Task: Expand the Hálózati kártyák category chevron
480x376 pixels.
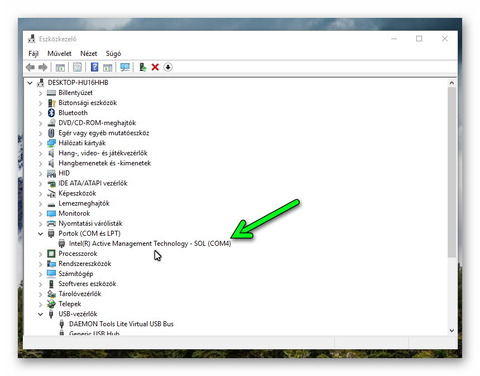Action: (40, 143)
